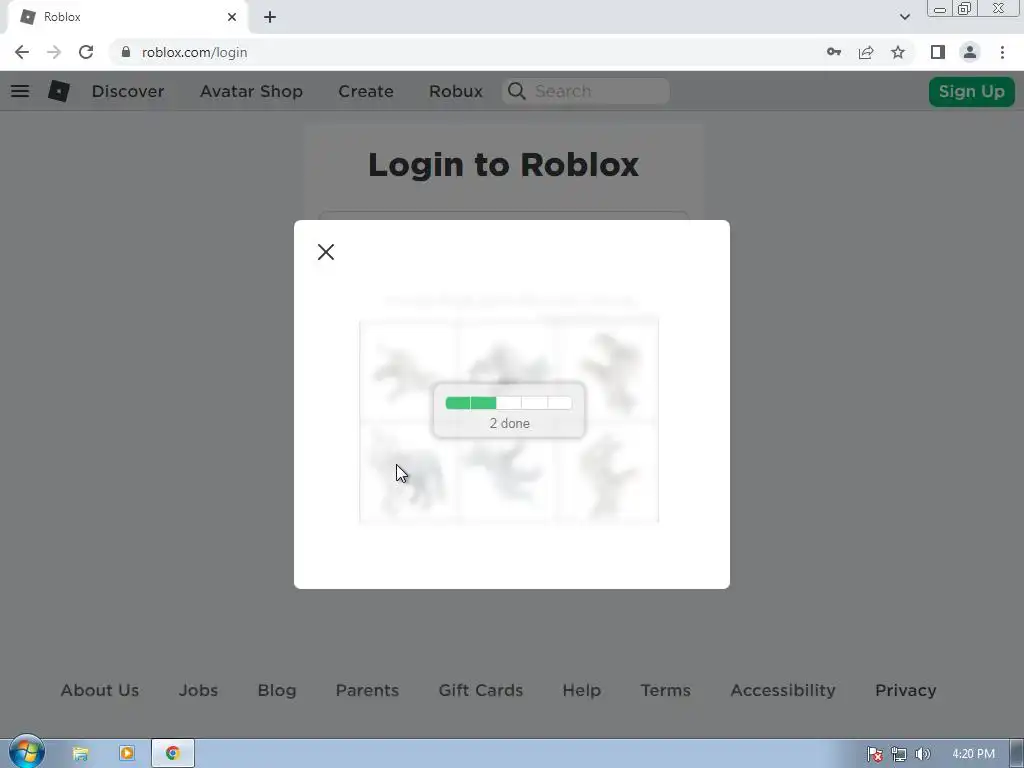
Task: Go back in browser history
Action: click(22, 52)
